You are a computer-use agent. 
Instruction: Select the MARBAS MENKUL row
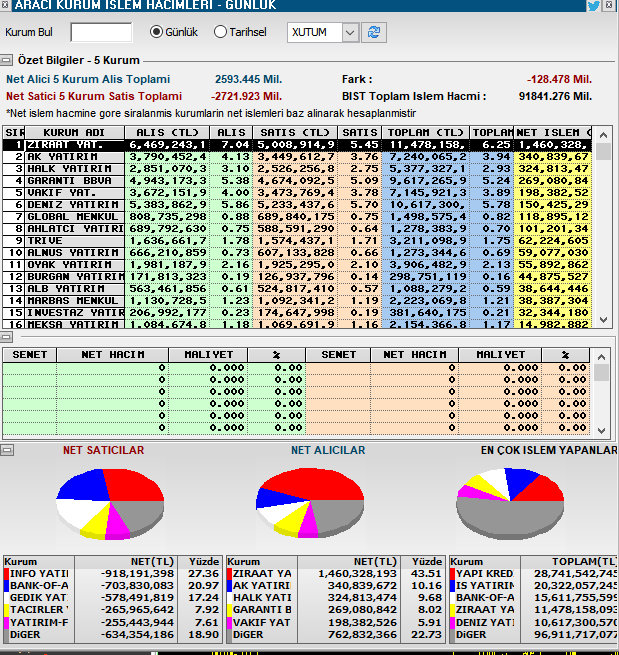(297, 301)
